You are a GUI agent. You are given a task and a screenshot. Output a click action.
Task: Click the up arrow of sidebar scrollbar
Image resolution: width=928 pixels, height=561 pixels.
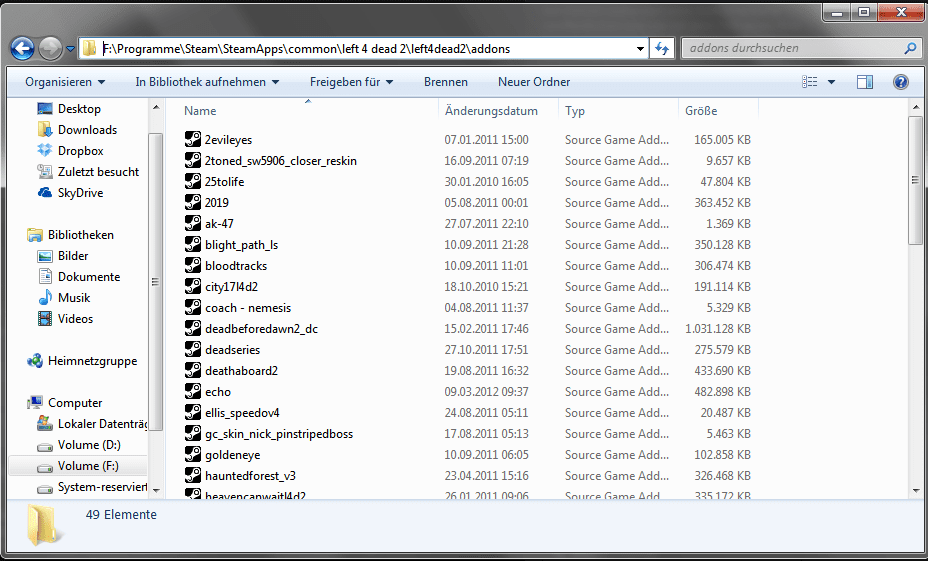coord(156,108)
